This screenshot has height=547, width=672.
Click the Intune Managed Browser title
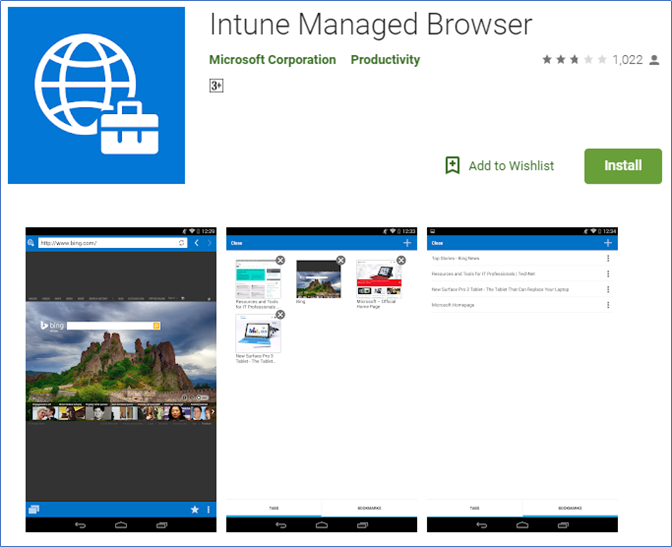[371, 24]
